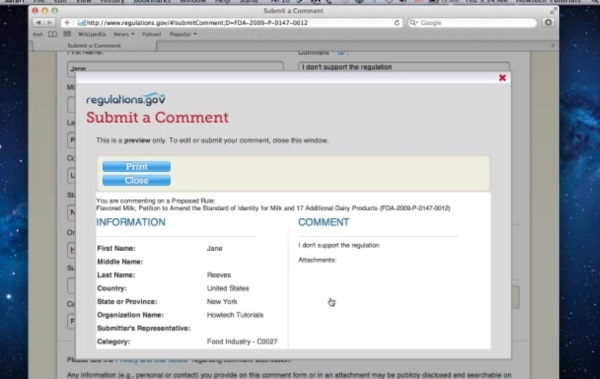600x379 pixels.
Task: Click the First Name label in preview
Action: click(x=116, y=248)
